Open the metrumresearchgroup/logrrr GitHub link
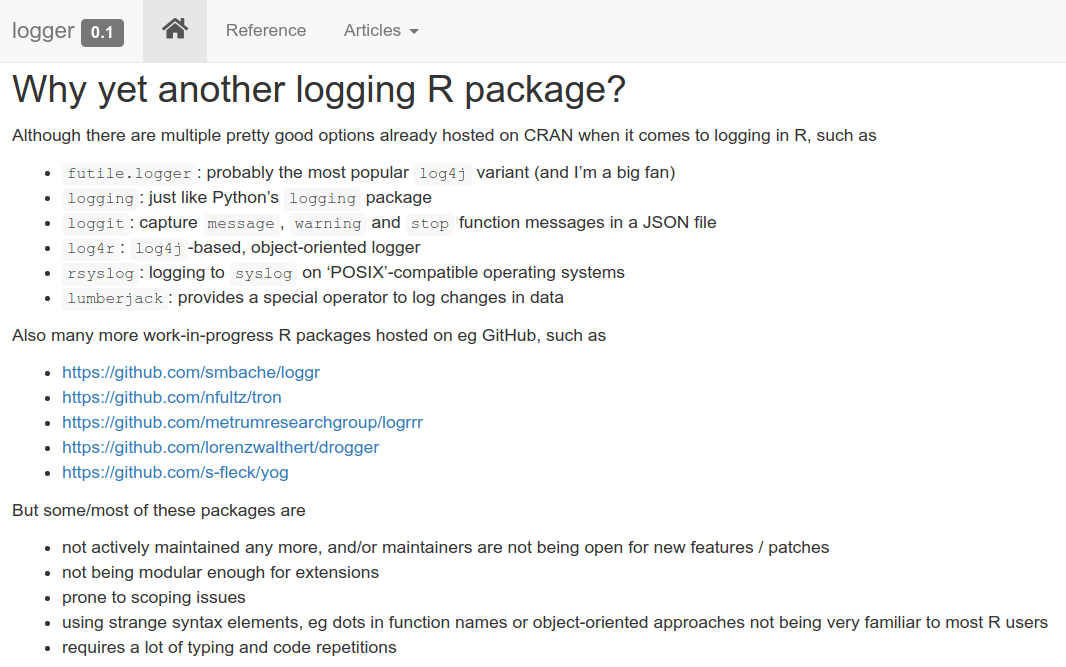Screen dimensions: 1066x667 (x=242, y=423)
